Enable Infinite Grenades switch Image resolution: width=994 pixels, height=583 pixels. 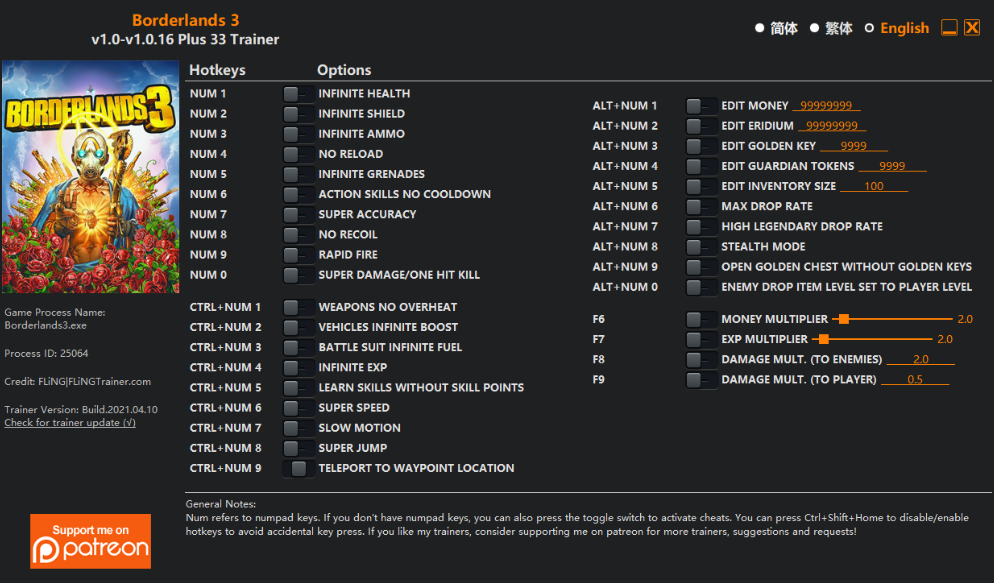298,174
